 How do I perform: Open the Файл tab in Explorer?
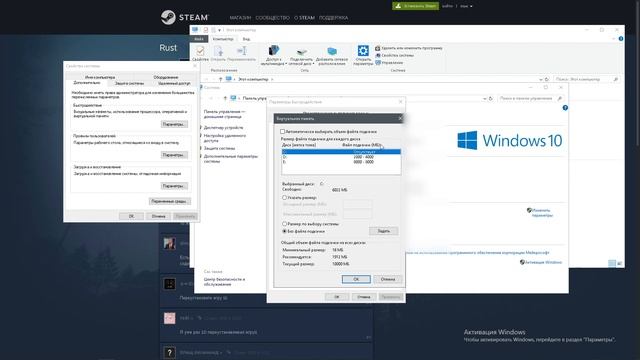click(x=199, y=39)
